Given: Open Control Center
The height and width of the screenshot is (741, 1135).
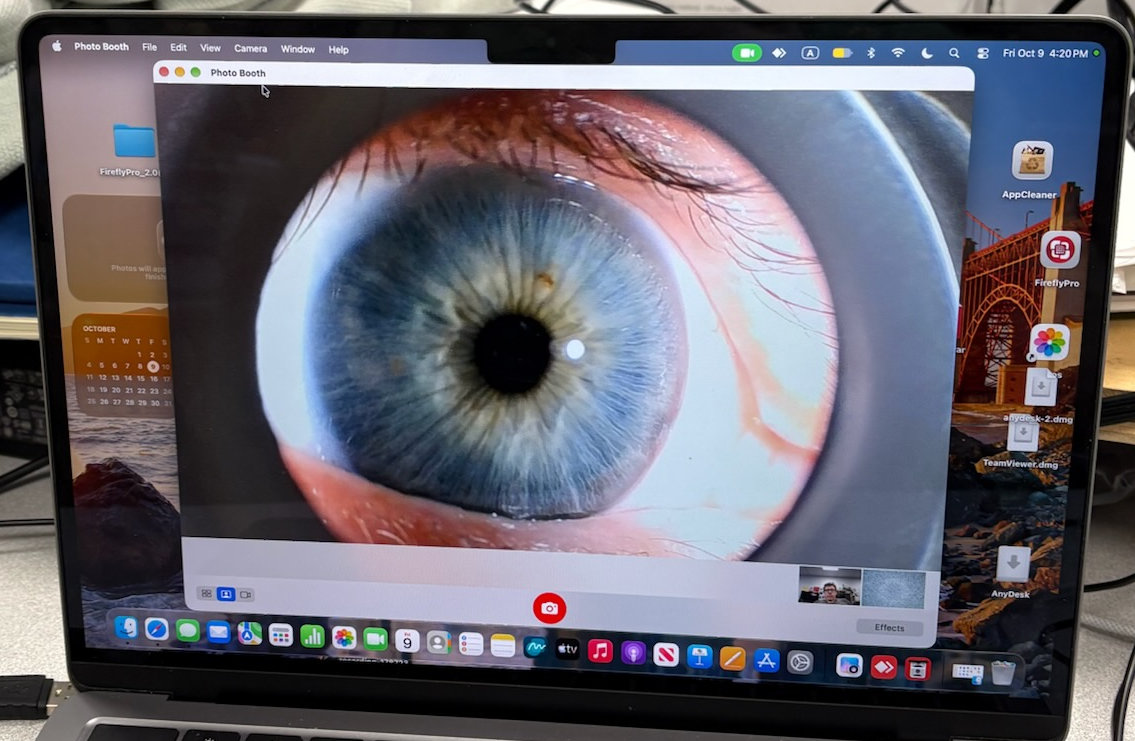Looking at the screenshot, I should 982,54.
